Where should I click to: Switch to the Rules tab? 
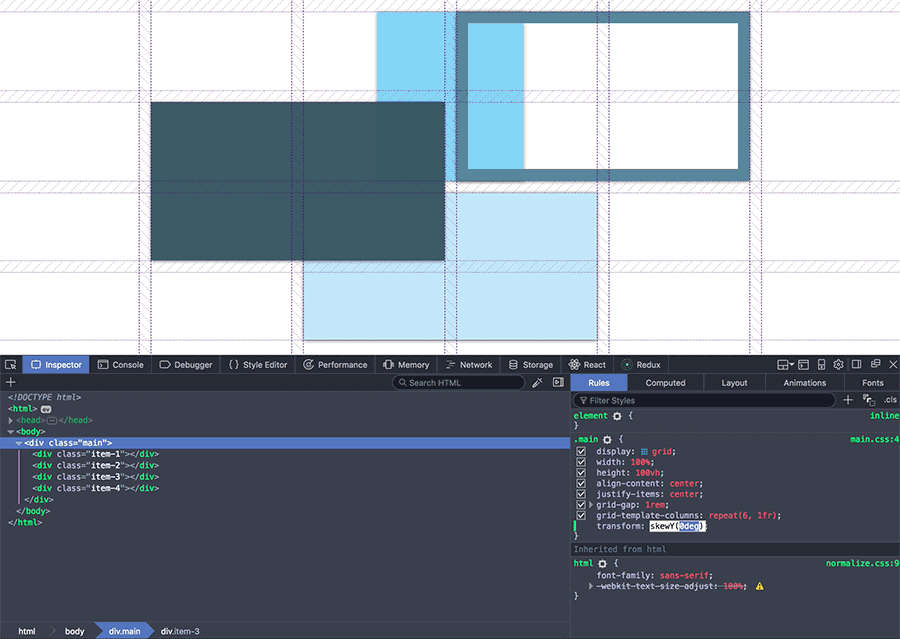click(599, 383)
